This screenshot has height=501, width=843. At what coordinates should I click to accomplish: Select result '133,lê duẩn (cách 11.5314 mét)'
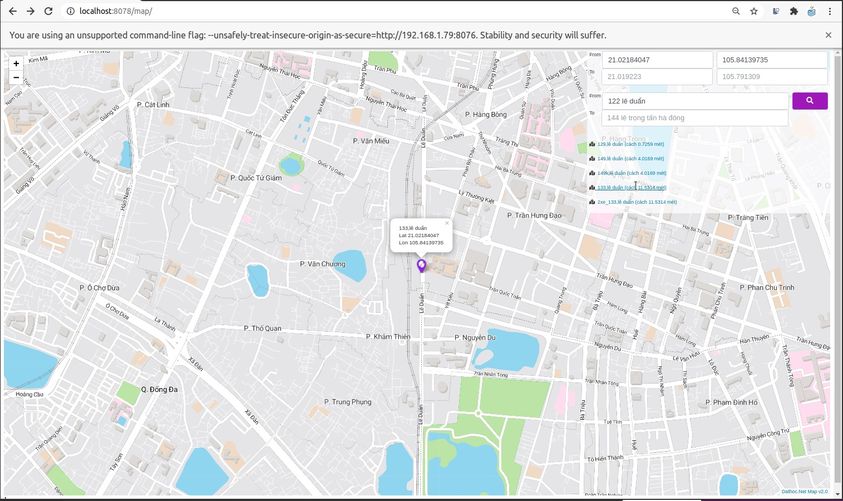631,188
